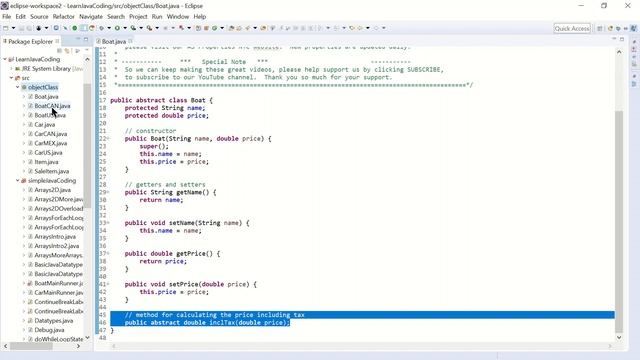
Task: Expand the JRE System Library node
Action: pos(11,69)
